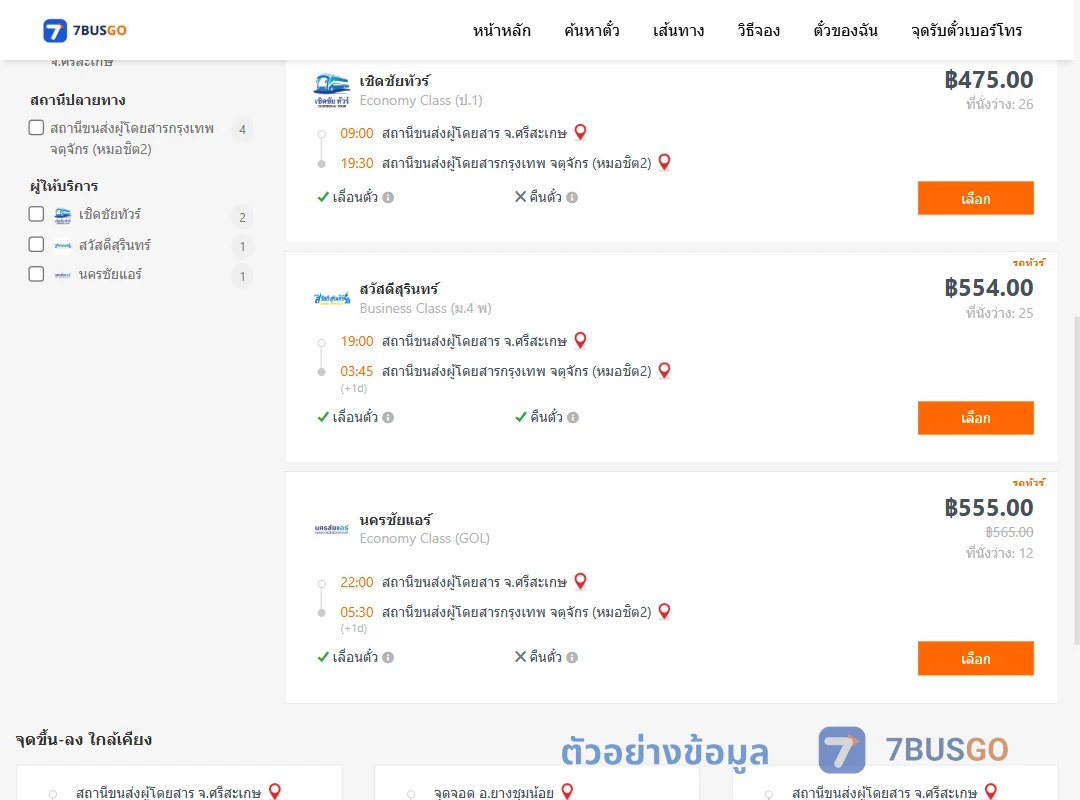The height and width of the screenshot is (800, 1080).
Task: Click Business Class (ม.4 พ) label
Action: click(x=426, y=309)
